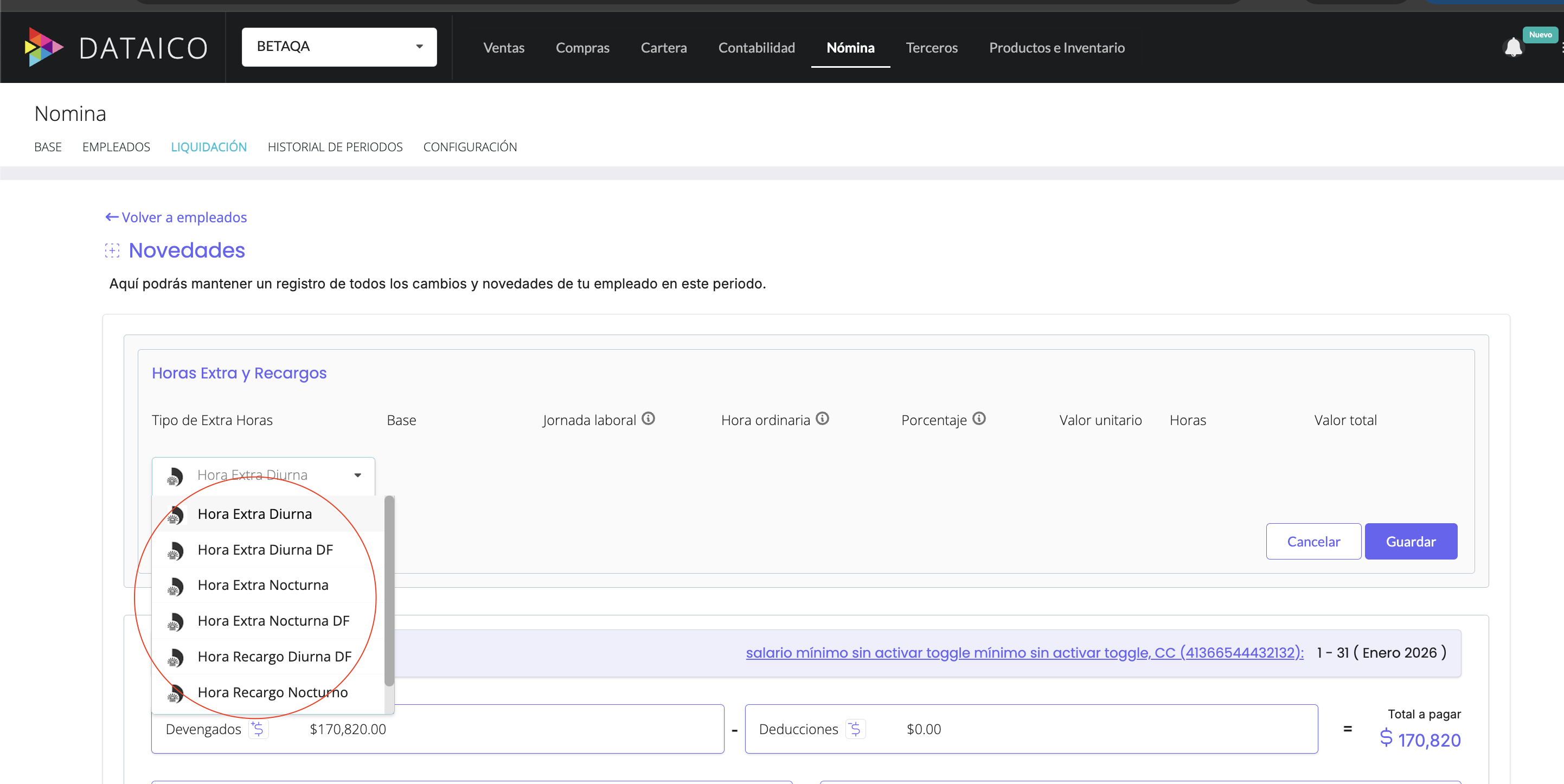Switch to HISTORIAL DE PERIODOS tab
The width and height of the screenshot is (1564, 784).
[x=335, y=147]
